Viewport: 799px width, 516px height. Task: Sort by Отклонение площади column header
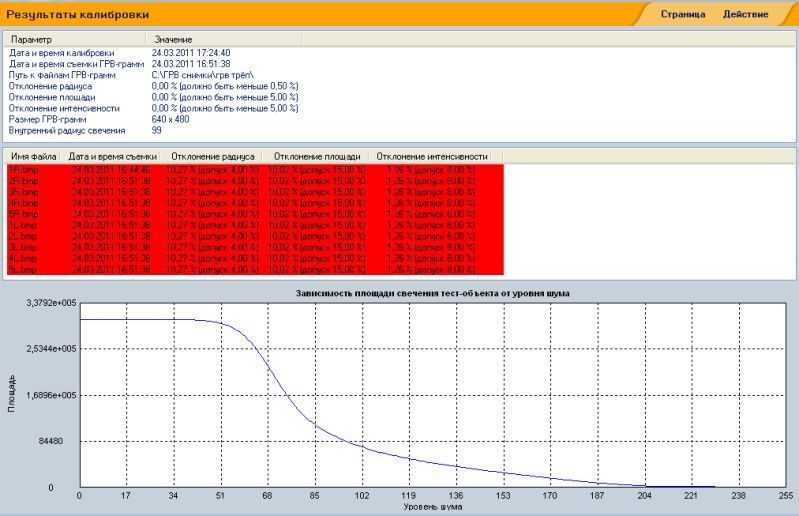pyautogui.click(x=317, y=156)
